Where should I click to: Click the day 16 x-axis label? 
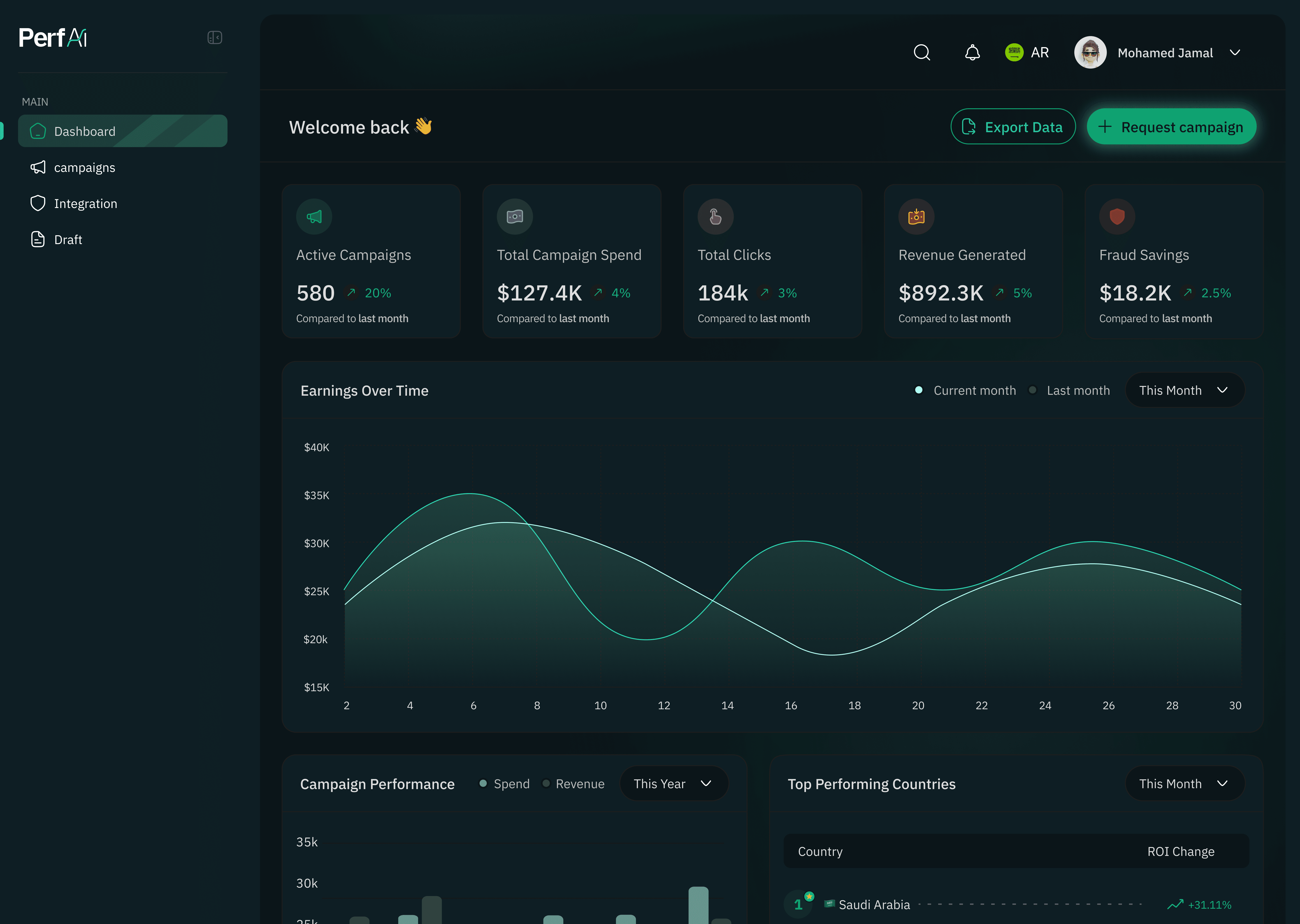(x=791, y=705)
